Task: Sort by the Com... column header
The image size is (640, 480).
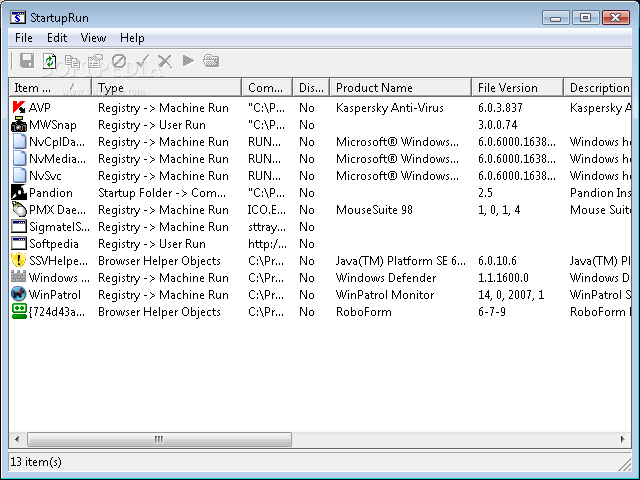Action: coord(267,87)
